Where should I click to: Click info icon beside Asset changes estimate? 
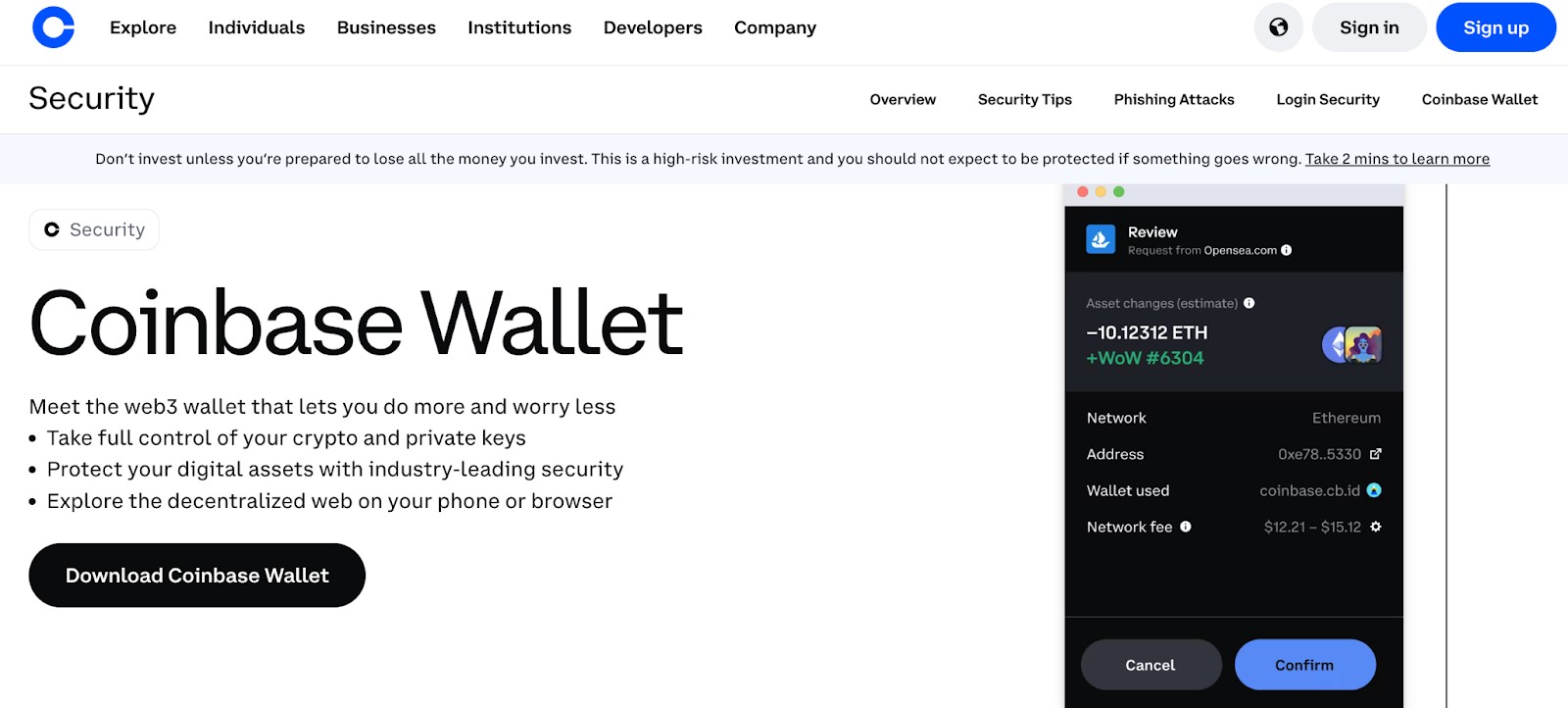click(x=1249, y=303)
